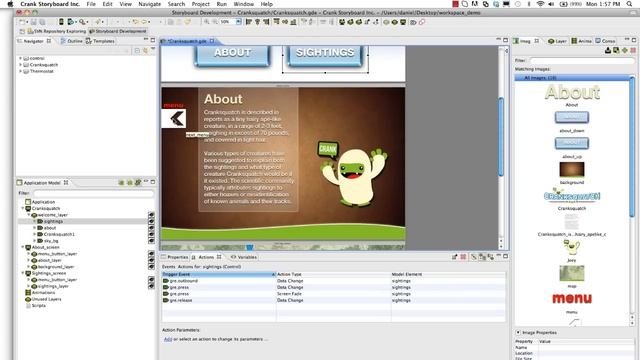Toggle visibility eye for Cranksquatch1 control
Image resolution: width=640 pixels, height=360 pixels.
[x=151, y=234]
